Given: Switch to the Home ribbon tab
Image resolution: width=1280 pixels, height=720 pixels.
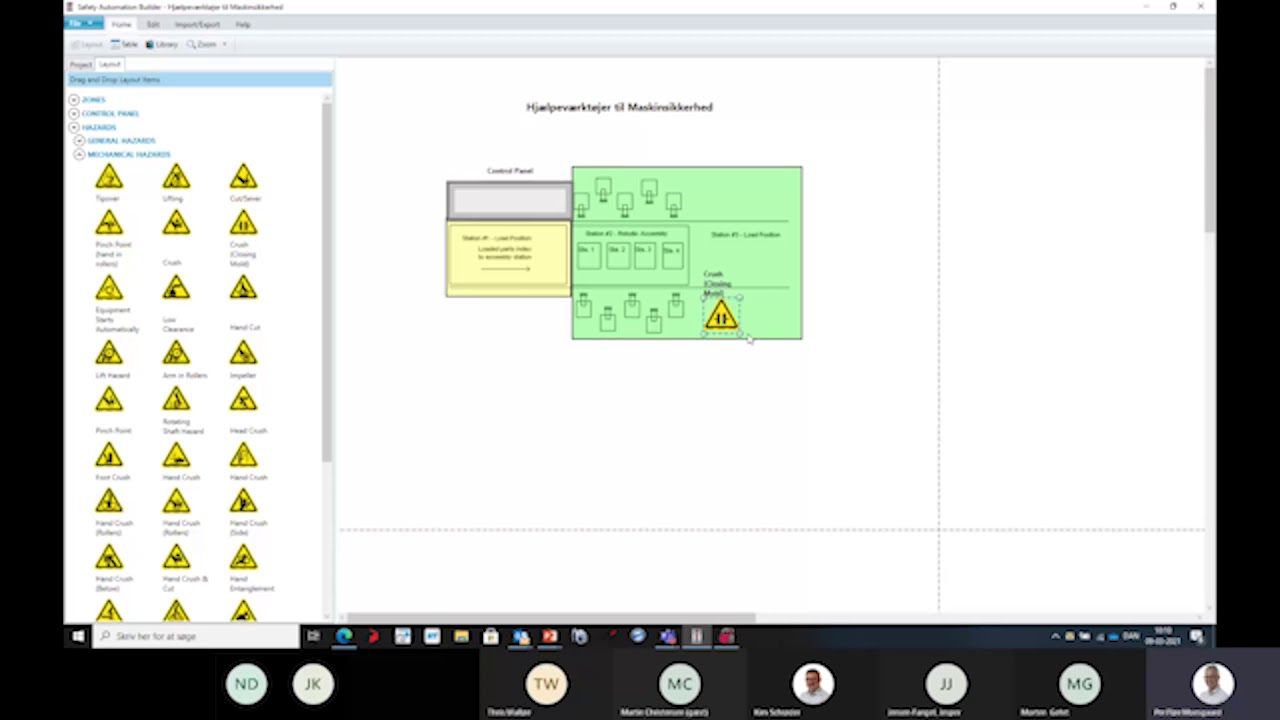Looking at the screenshot, I should pos(121,24).
